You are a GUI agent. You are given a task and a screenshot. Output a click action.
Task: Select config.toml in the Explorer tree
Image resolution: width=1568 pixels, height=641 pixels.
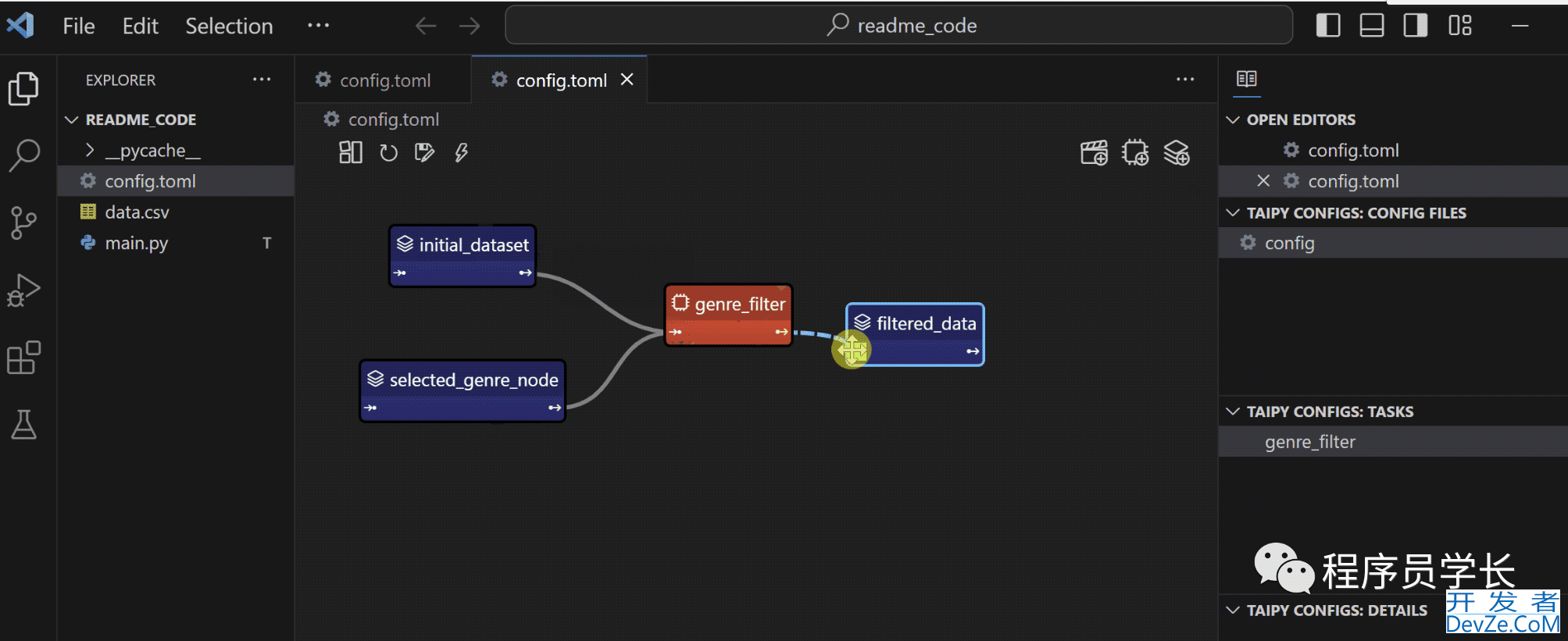tap(176, 181)
